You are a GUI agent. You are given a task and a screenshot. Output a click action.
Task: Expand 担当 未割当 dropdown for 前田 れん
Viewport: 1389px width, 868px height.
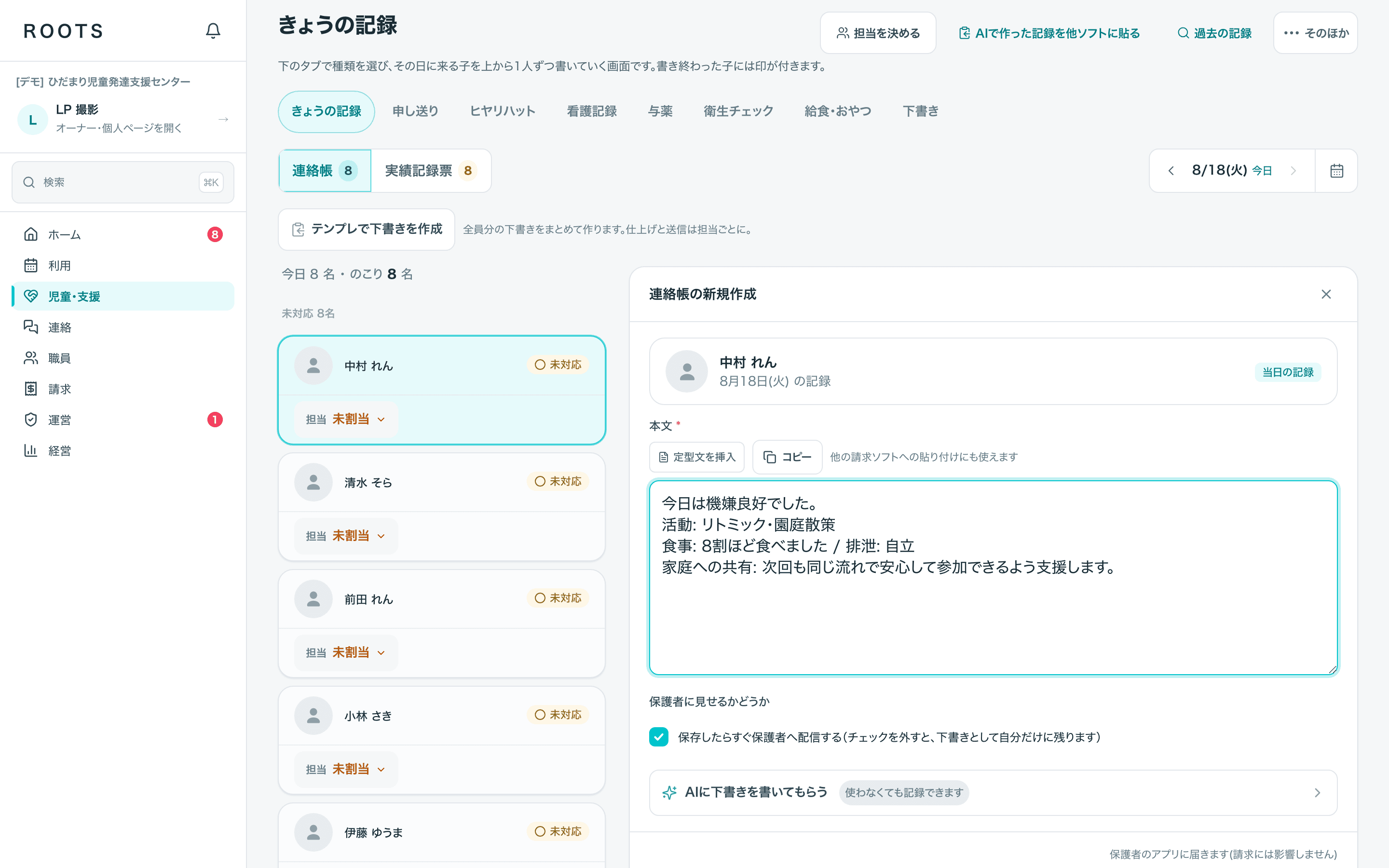(x=346, y=653)
